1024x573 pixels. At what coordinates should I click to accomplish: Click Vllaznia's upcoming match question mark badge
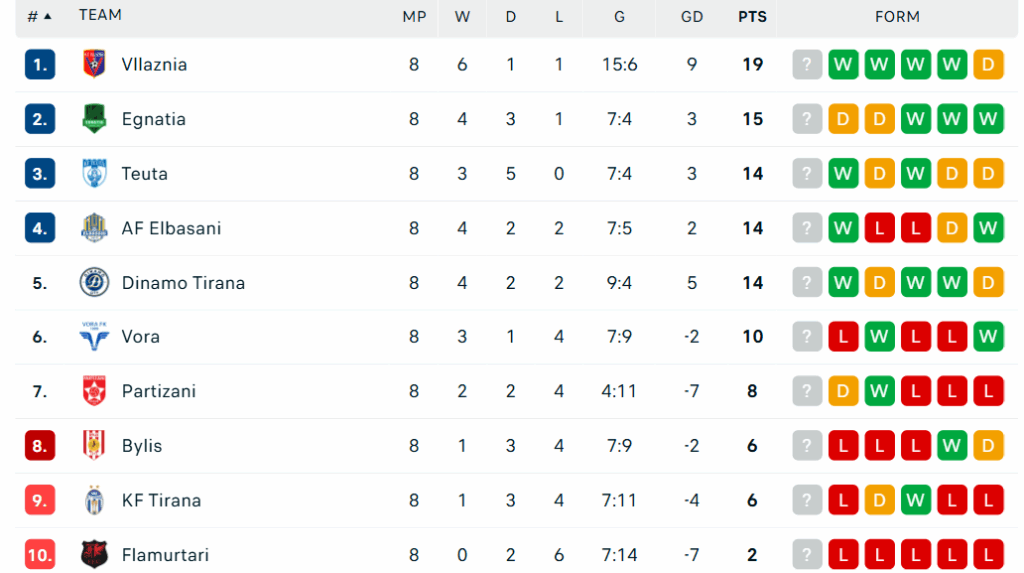point(807,65)
